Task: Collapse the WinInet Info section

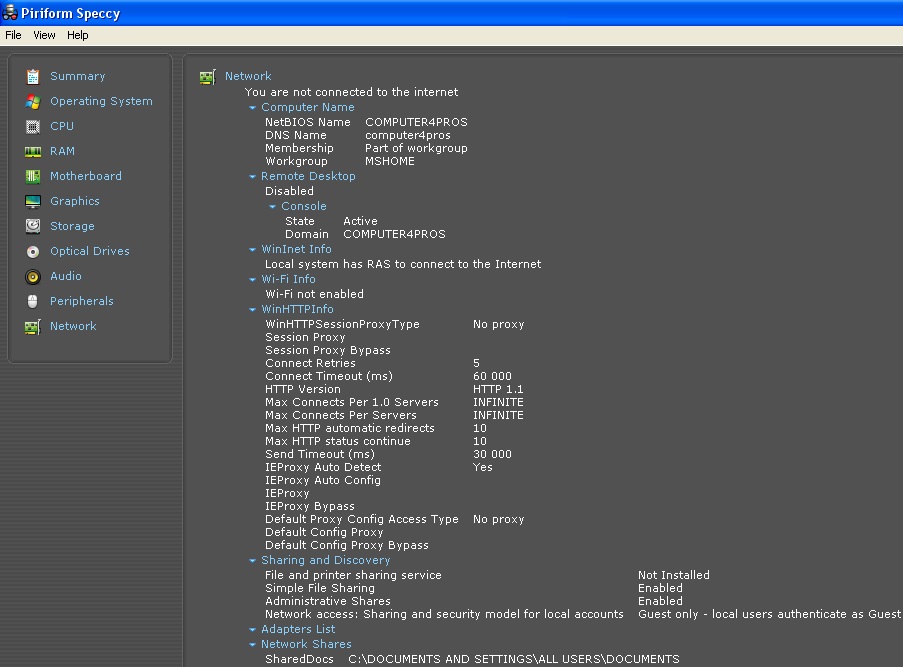Action: point(252,249)
